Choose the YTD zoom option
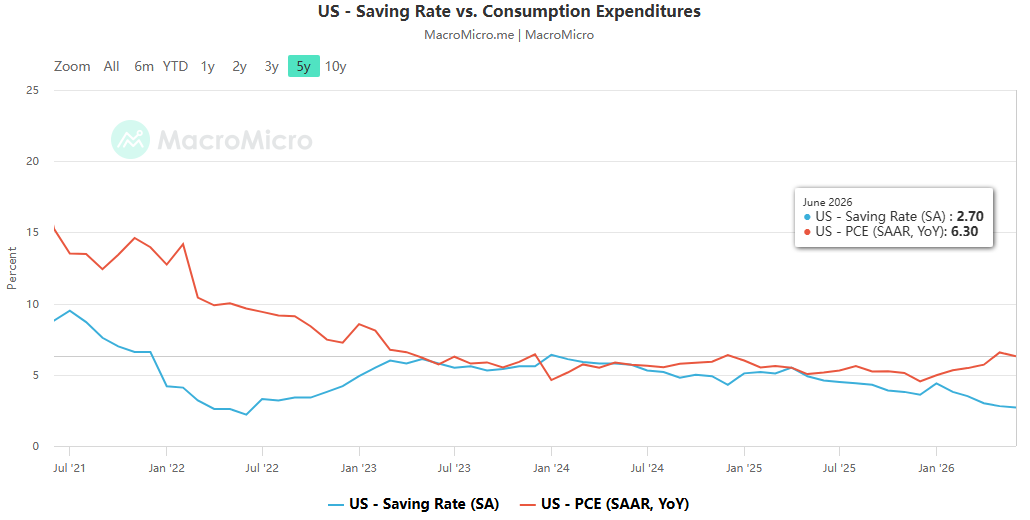The width and height of the screenshot is (1030, 520). pyautogui.click(x=175, y=66)
